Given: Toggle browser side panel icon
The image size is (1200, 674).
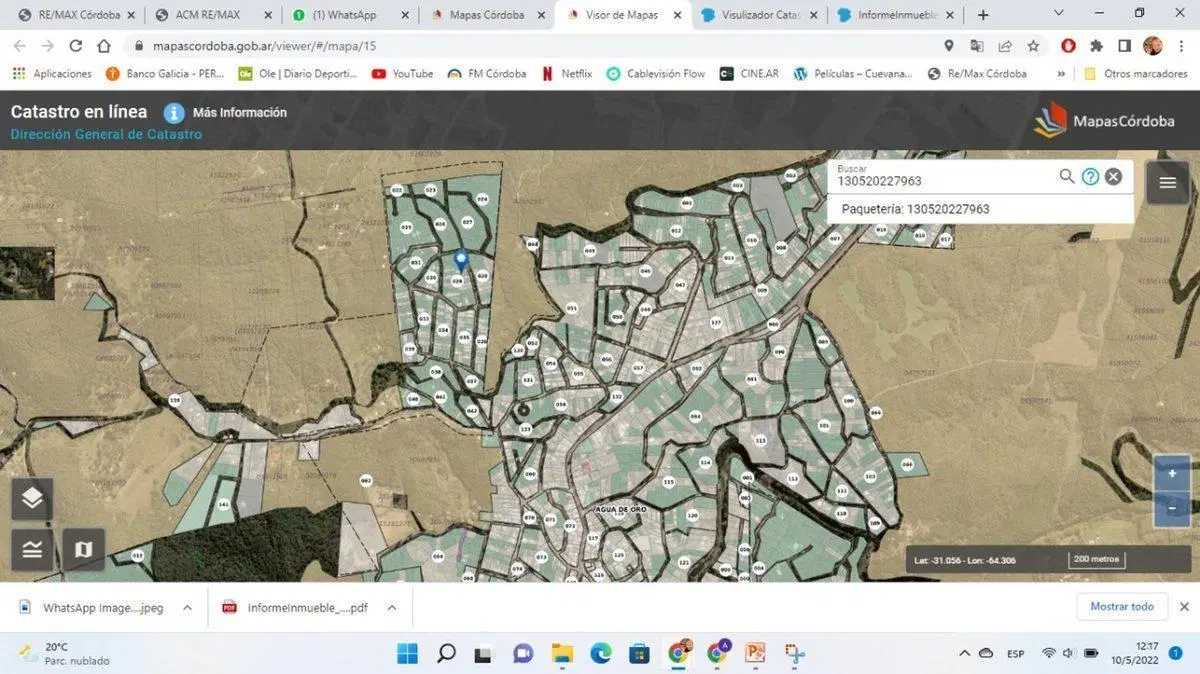Looking at the screenshot, I should (x=1125, y=46).
